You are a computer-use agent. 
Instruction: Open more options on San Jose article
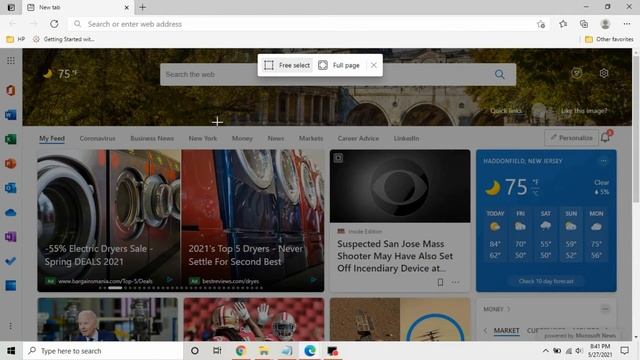(456, 282)
